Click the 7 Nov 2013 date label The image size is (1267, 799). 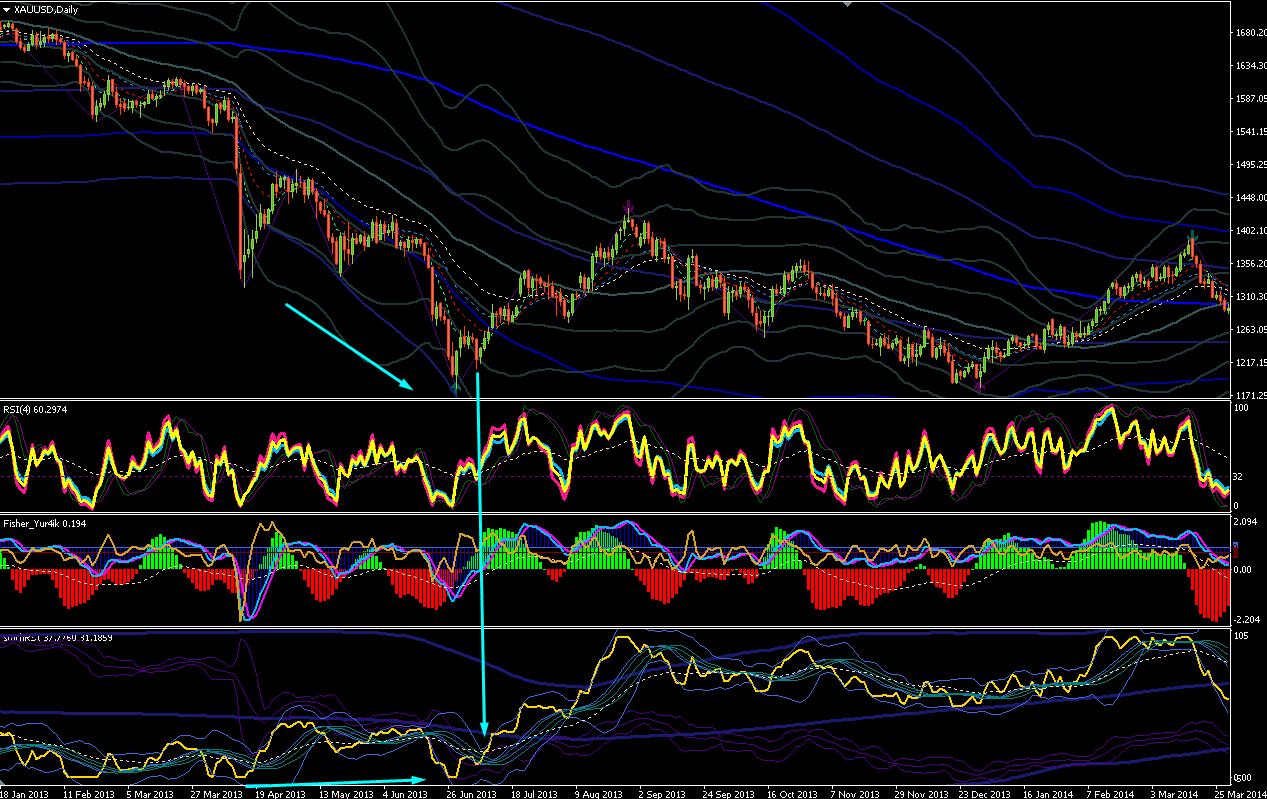point(855,793)
